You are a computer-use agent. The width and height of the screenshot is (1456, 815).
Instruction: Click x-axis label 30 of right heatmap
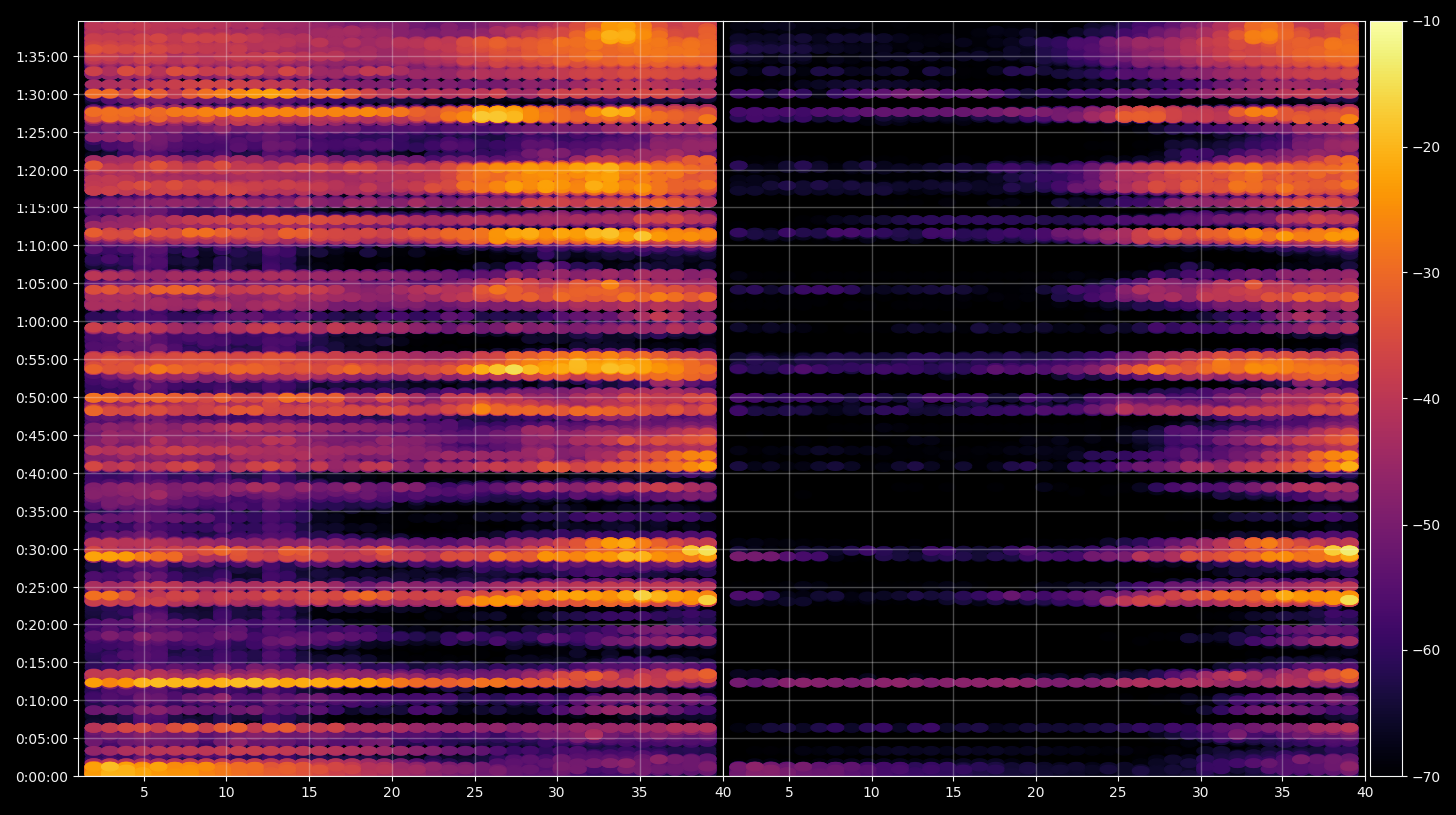[x=1200, y=793]
